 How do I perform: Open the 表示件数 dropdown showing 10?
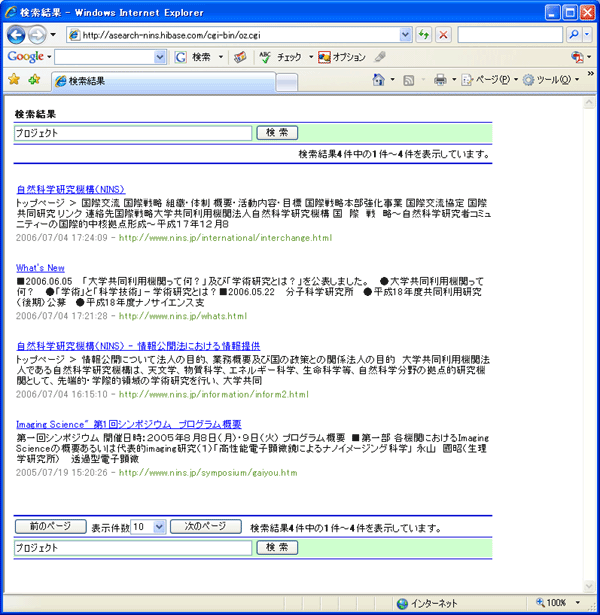tap(148, 527)
